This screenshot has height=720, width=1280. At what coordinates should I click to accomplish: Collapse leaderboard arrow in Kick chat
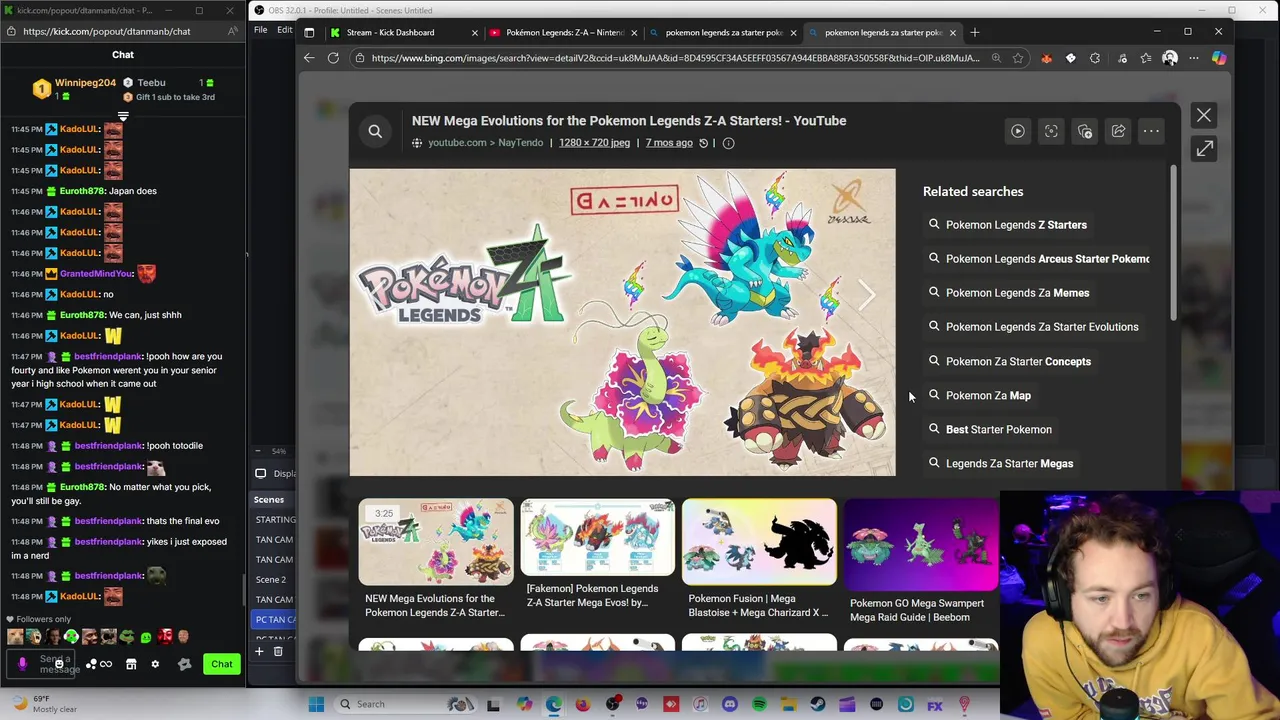[123, 116]
